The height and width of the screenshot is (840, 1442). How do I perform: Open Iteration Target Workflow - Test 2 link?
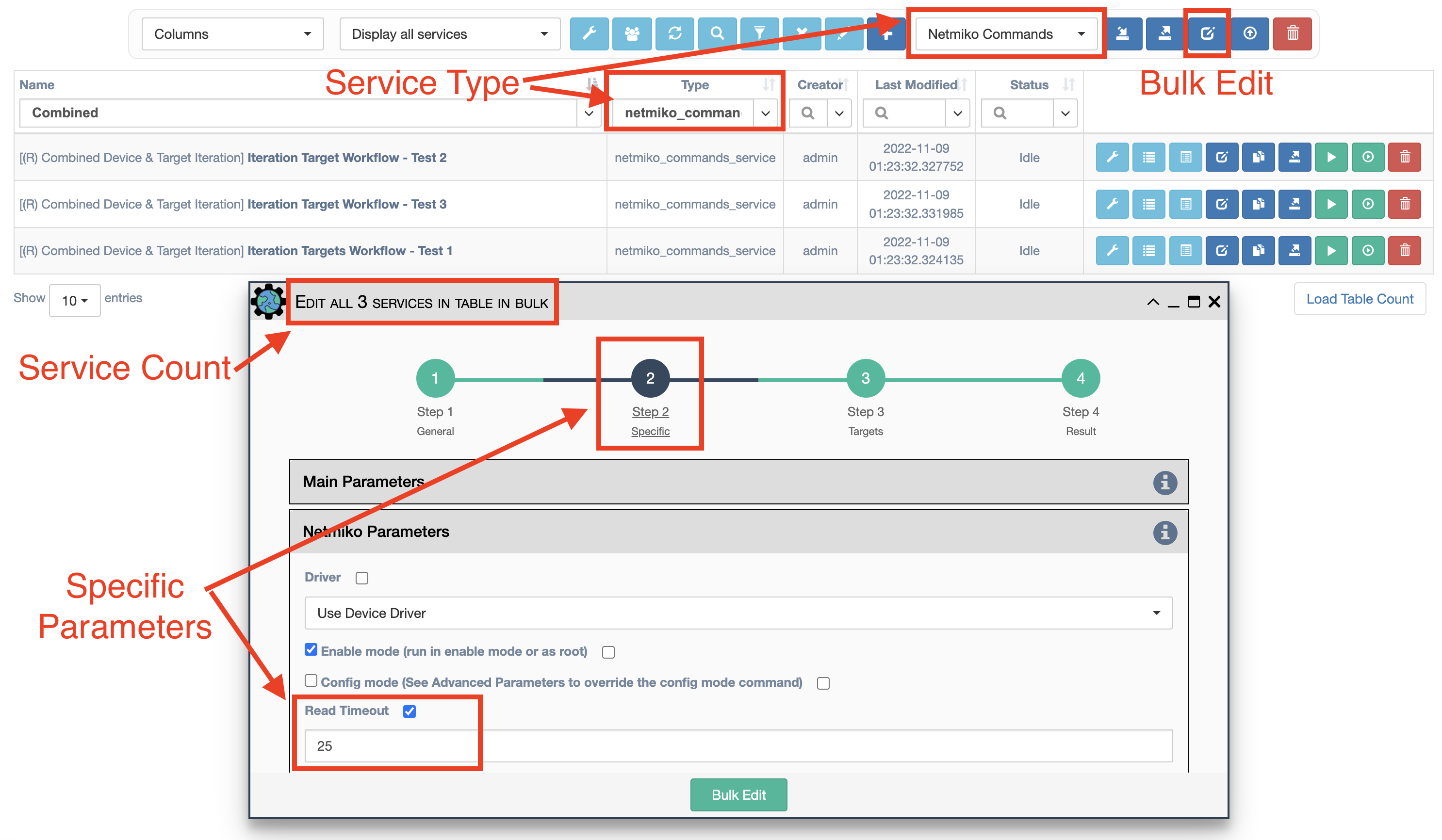click(x=347, y=157)
